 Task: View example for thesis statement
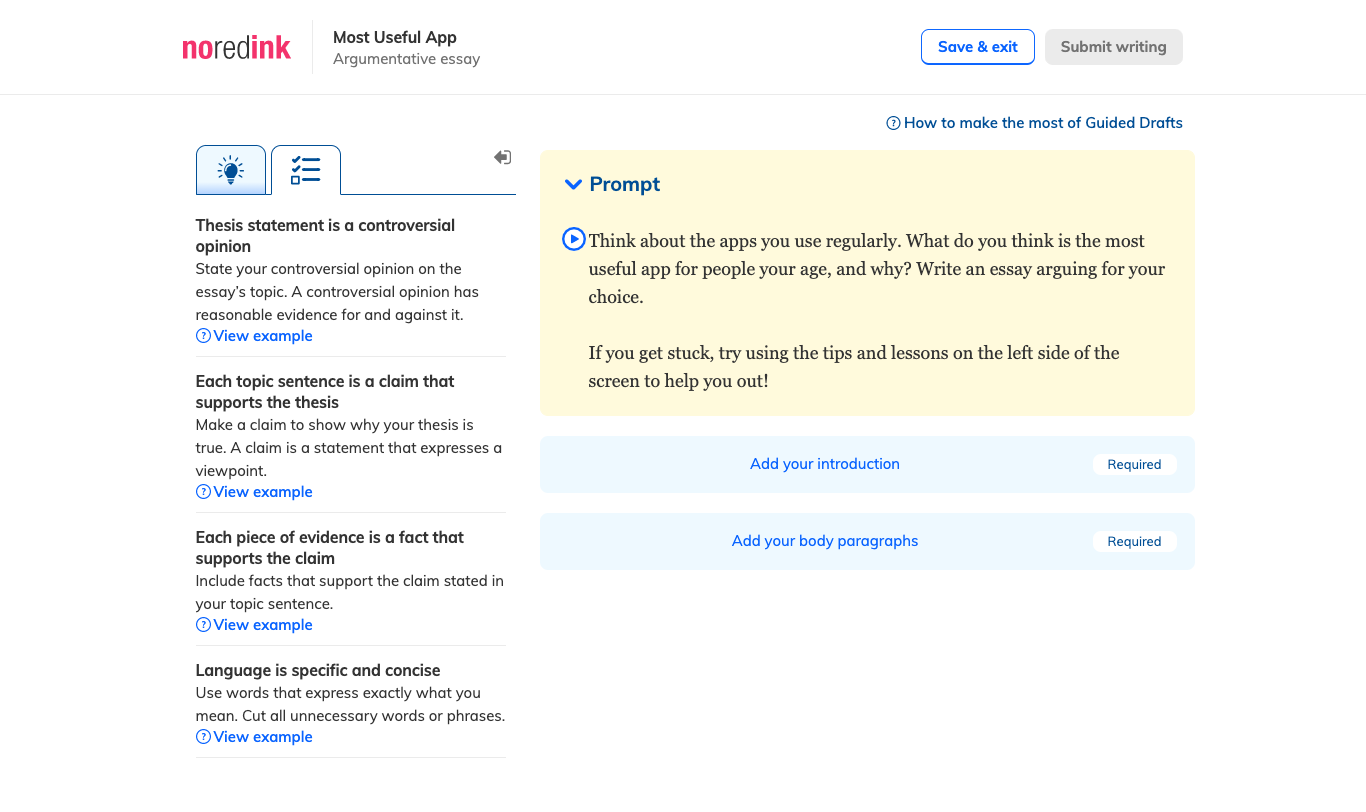(x=254, y=336)
